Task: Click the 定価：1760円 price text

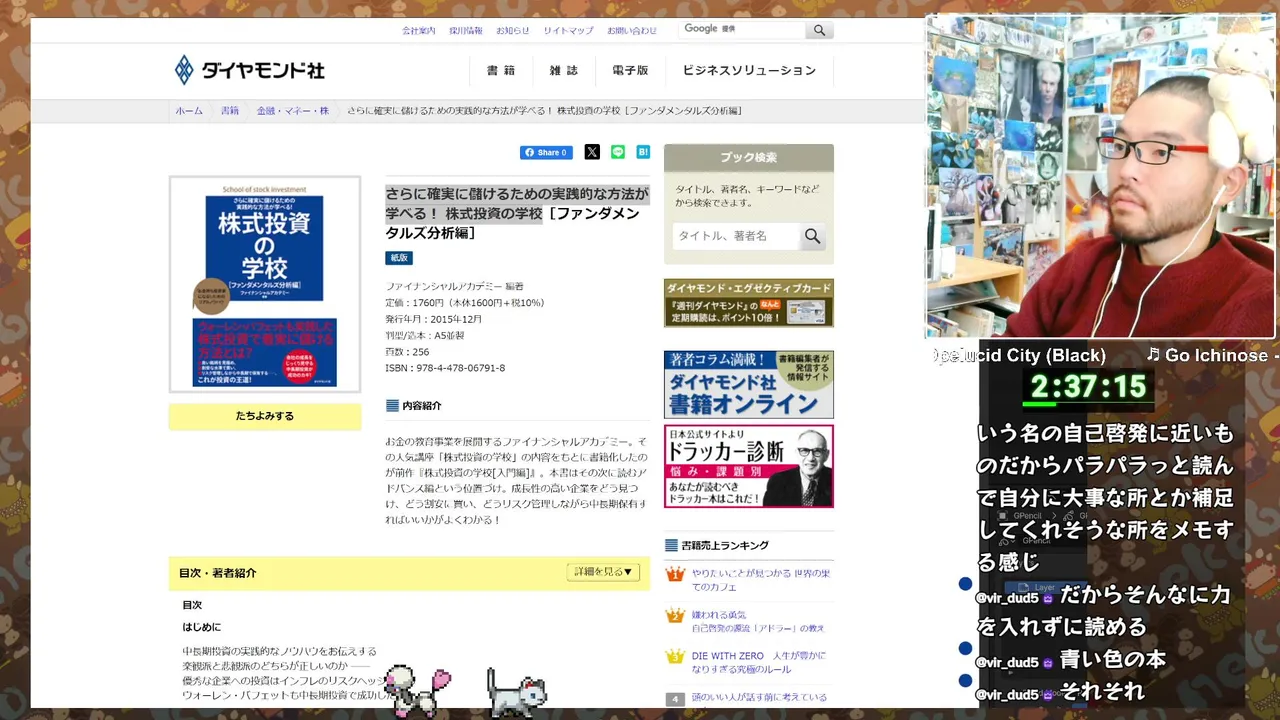Action: [x=465, y=303]
